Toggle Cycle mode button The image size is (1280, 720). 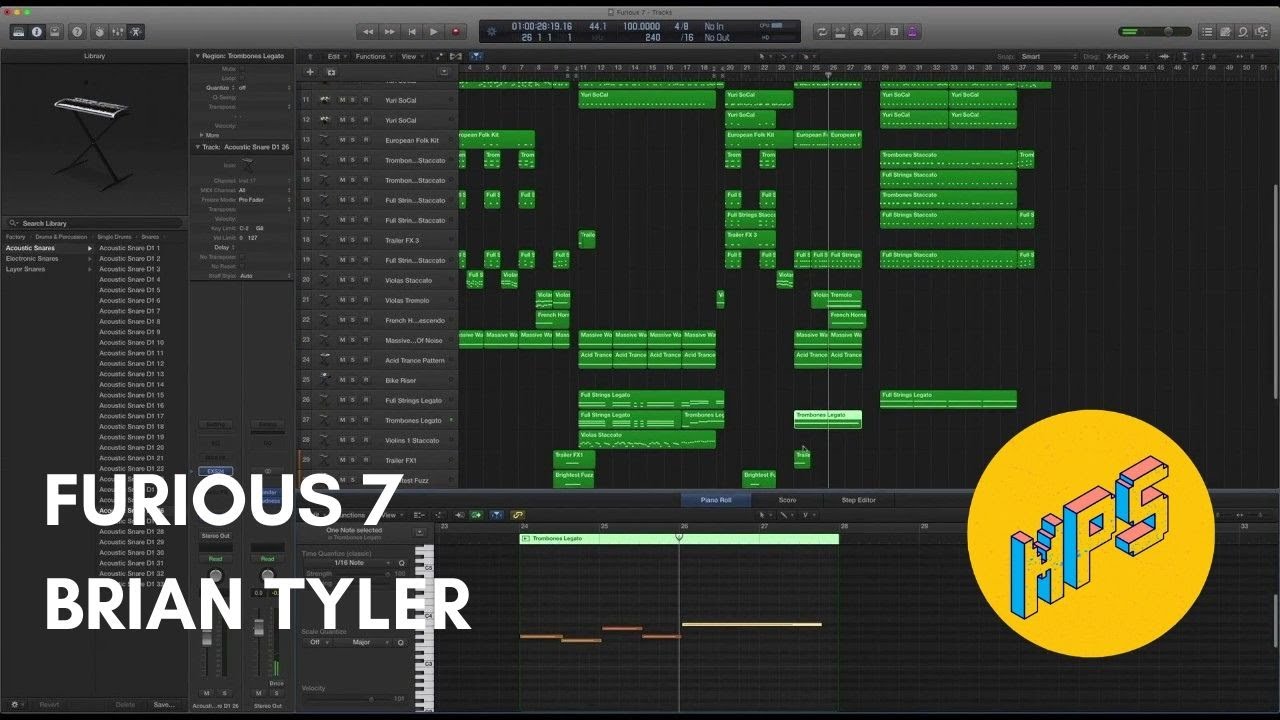822,32
